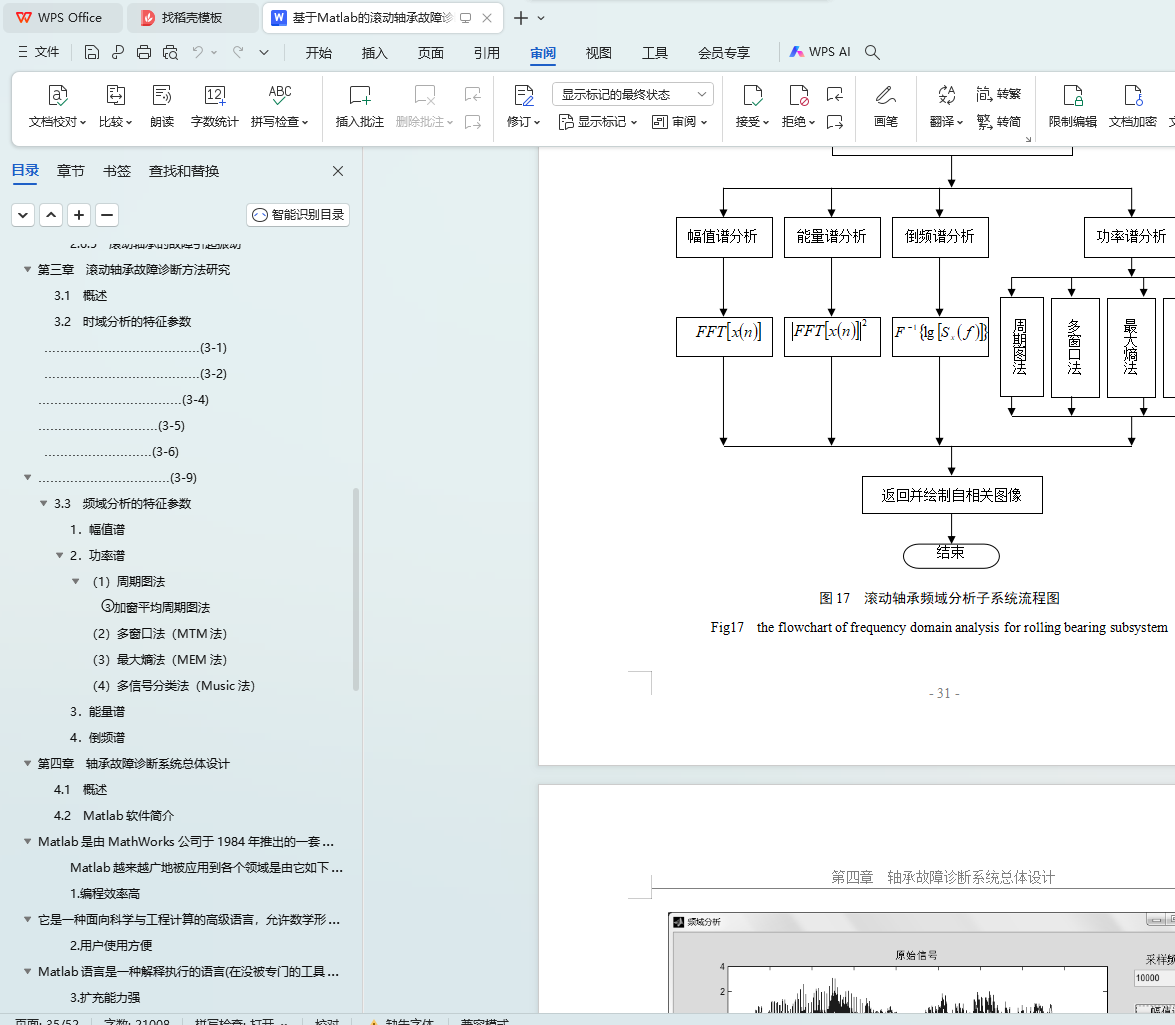Click plus button to promote outline level

79,215
